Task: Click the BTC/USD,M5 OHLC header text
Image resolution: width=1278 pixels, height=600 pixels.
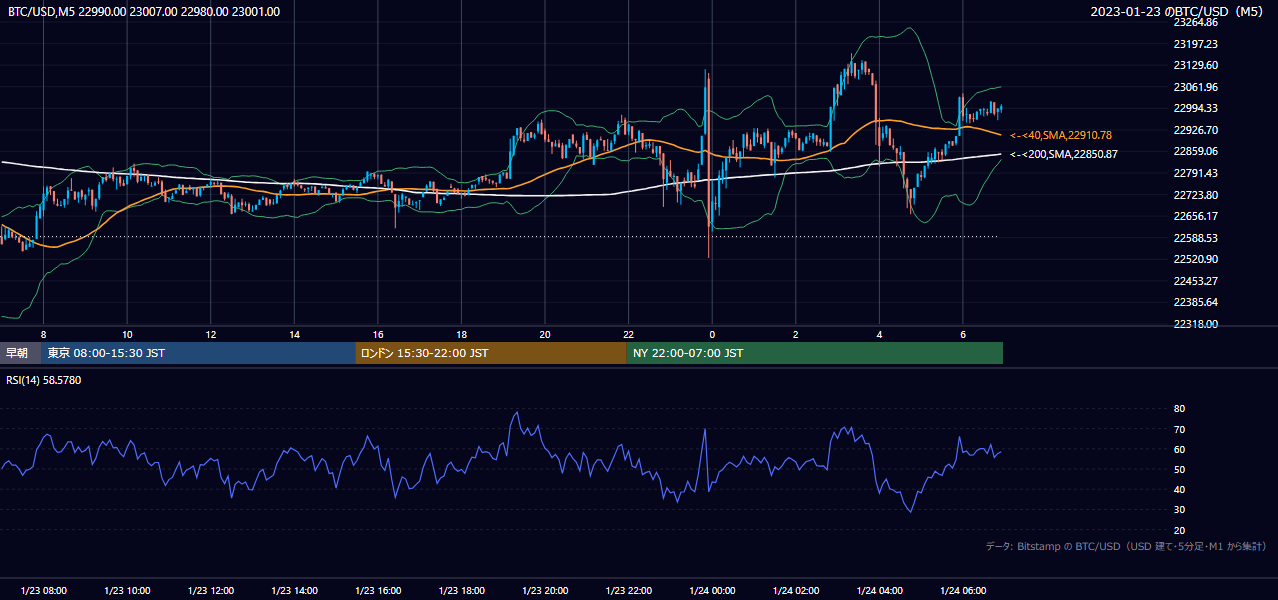Action: click(144, 11)
